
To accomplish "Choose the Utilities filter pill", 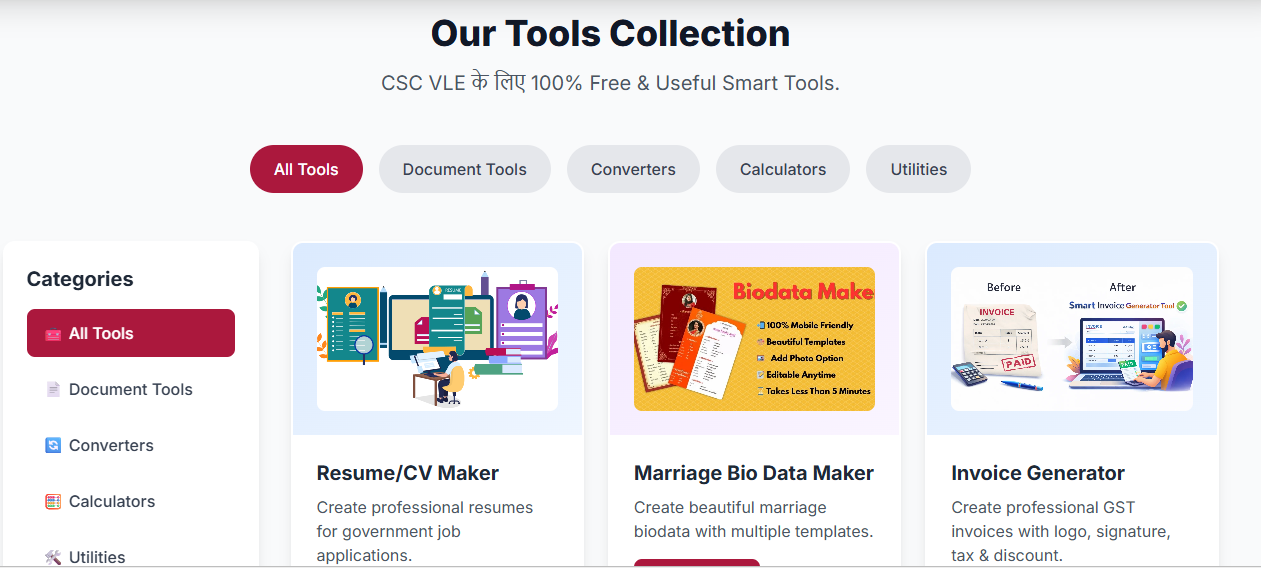I will tap(918, 169).
